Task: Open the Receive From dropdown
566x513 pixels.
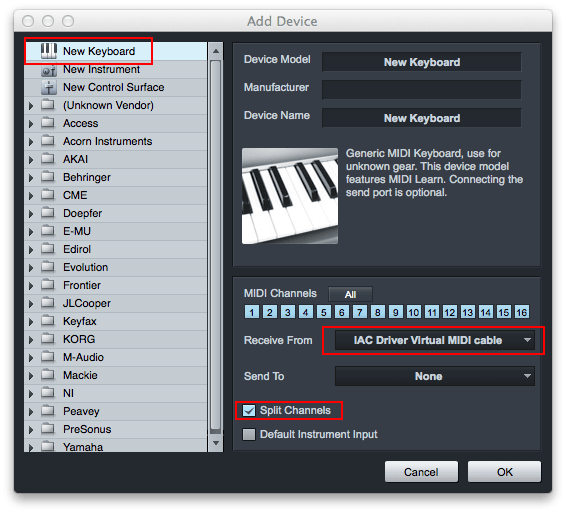Action: pyautogui.click(x=435, y=340)
